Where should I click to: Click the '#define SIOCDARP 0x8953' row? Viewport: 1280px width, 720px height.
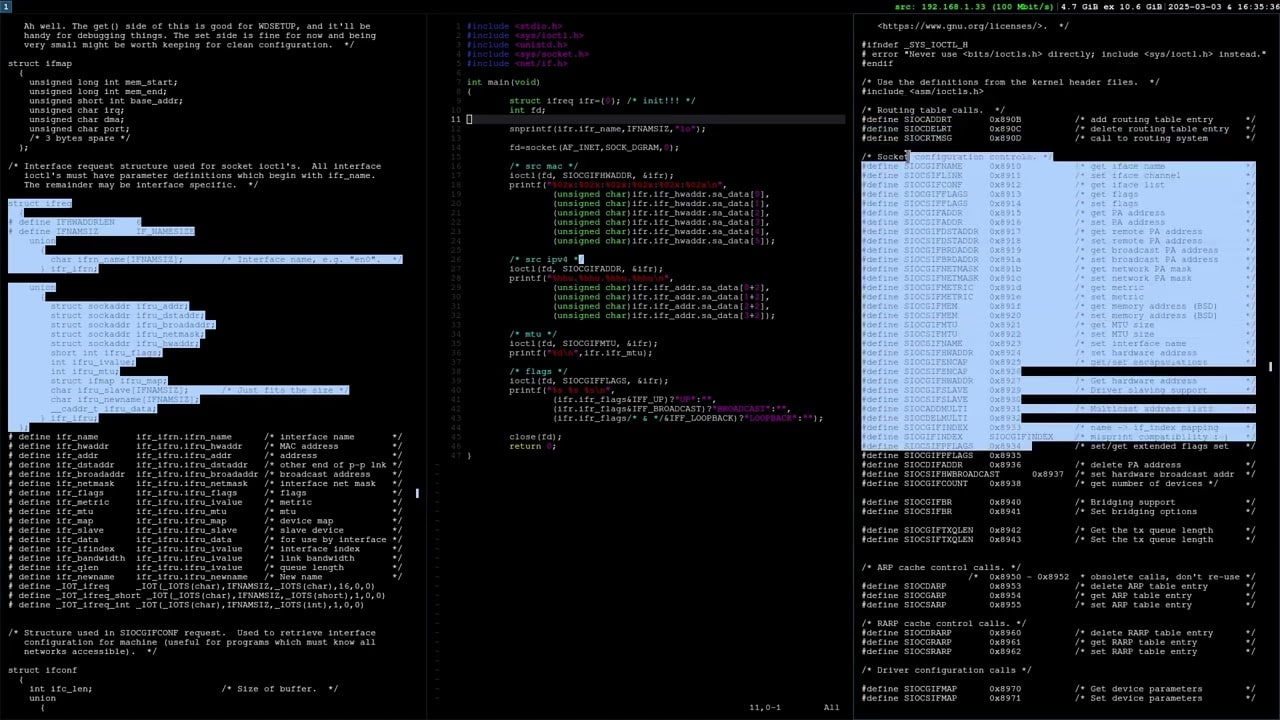point(1058,586)
